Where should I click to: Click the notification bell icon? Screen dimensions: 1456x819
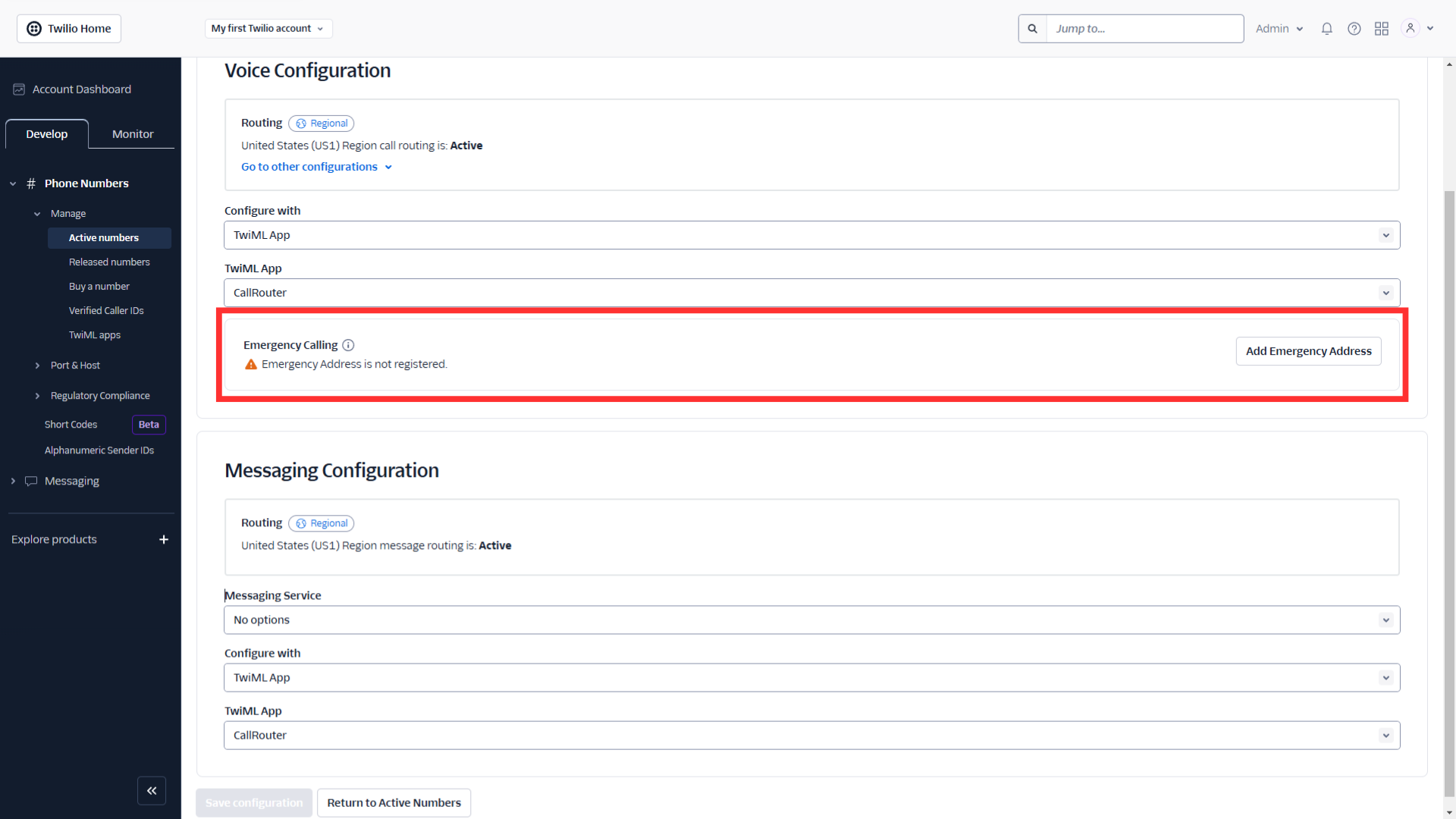click(1326, 28)
